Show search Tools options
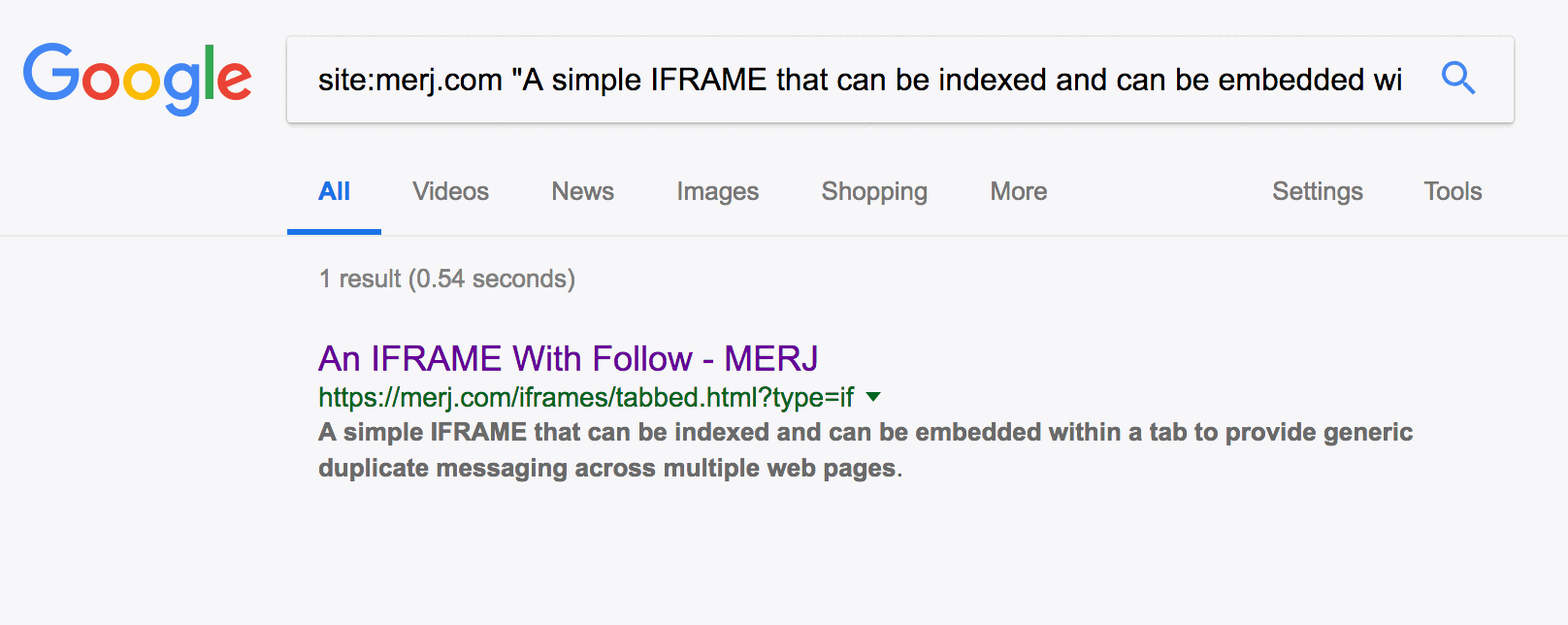1568x625 pixels. coord(1452,191)
